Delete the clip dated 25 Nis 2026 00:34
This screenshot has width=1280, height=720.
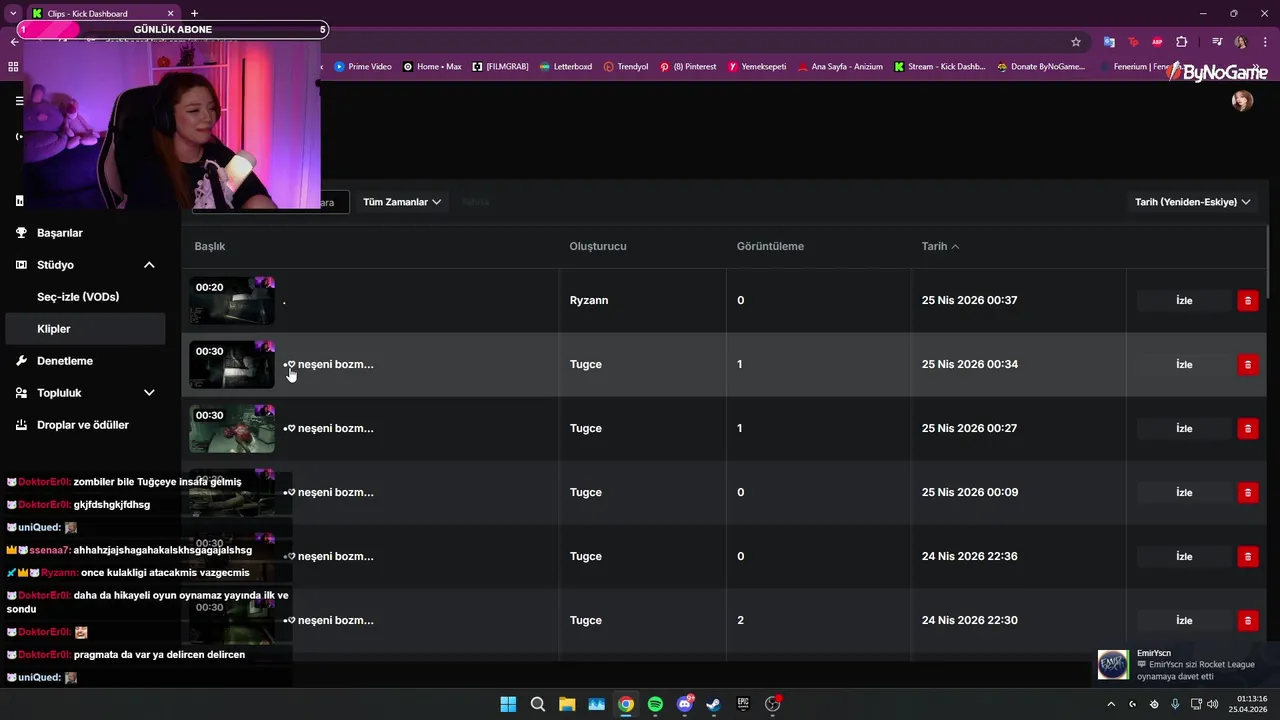pos(1247,364)
